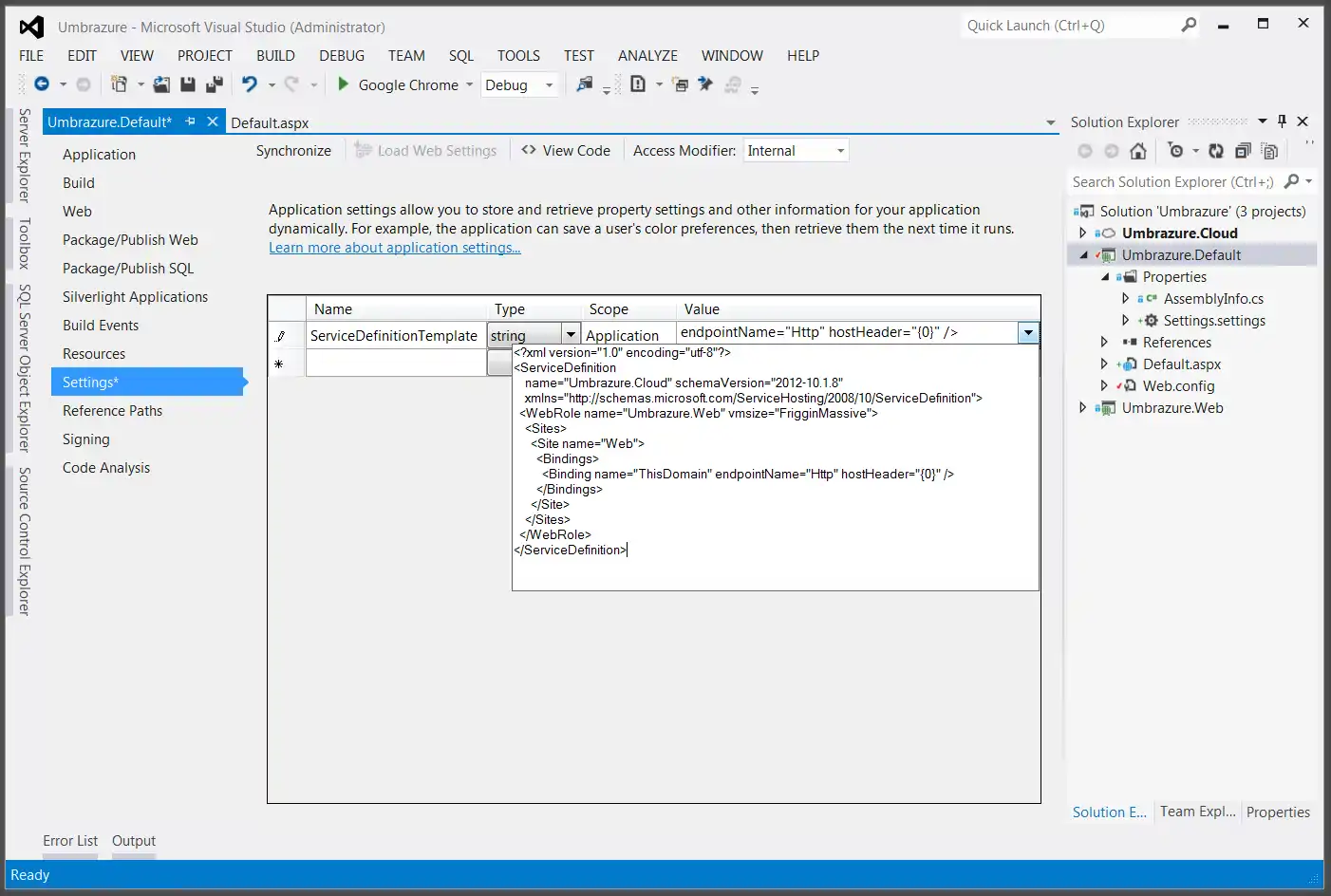Open Learn more about application settings link
This screenshot has width=1331, height=896.
tap(395, 248)
